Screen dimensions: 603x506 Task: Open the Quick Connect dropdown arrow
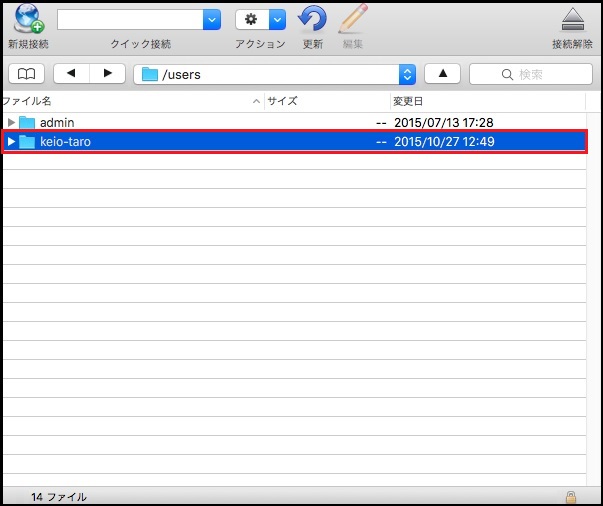pos(212,20)
